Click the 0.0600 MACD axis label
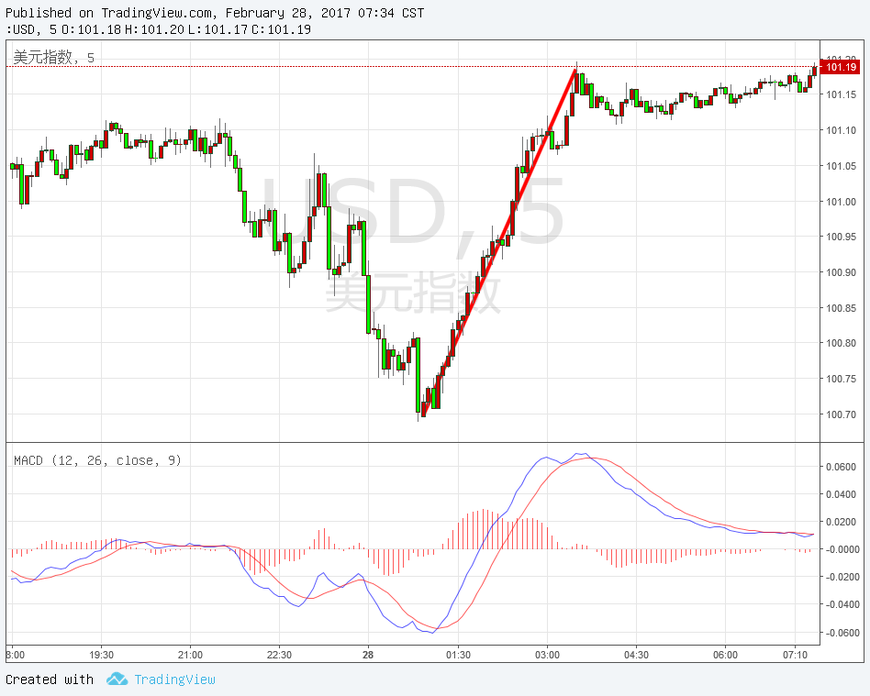 point(841,467)
